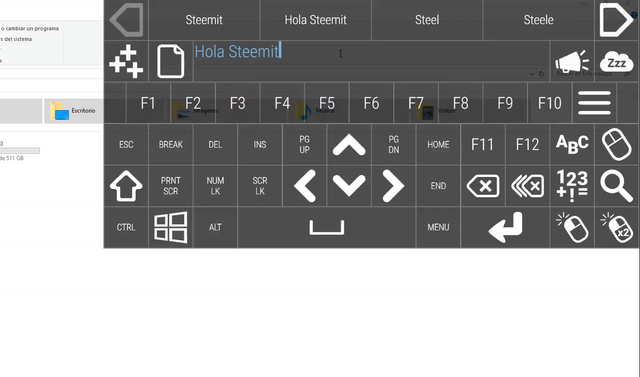Toggle the NUM LK key

pyautogui.click(x=215, y=186)
